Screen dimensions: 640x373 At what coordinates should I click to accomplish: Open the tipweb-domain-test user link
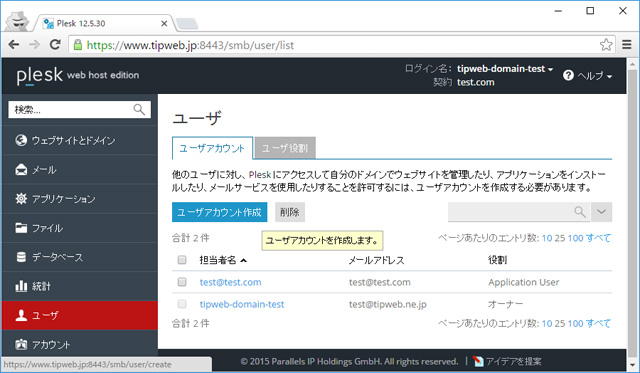pyautogui.click(x=242, y=304)
